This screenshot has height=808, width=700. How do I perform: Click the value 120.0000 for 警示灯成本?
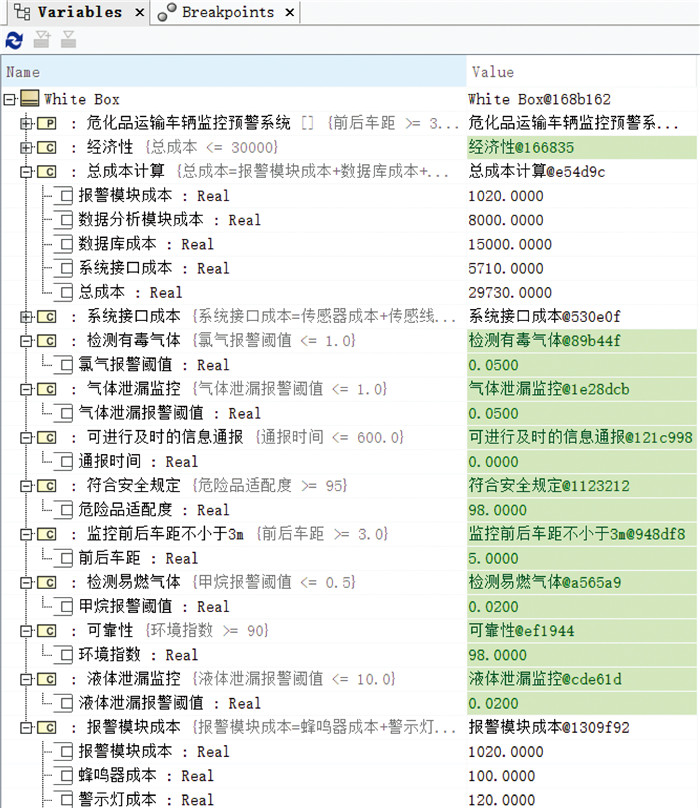click(x=502, y=800)
